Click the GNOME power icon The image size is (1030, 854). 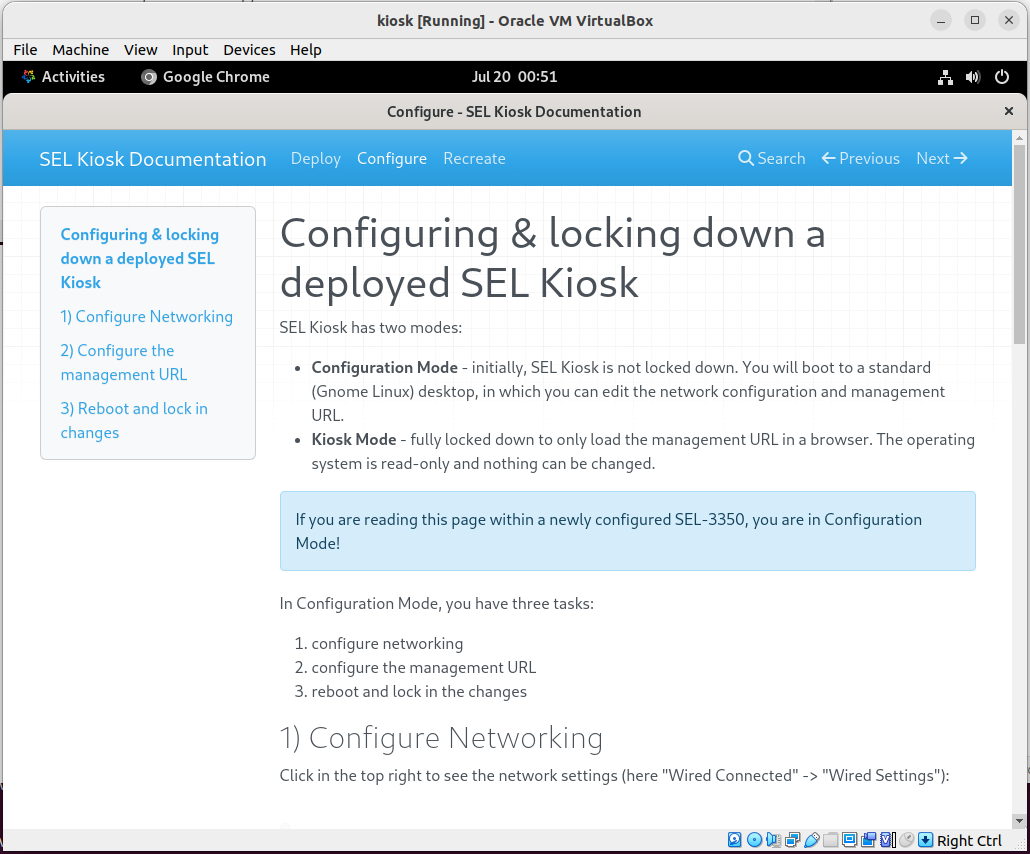point(1002,77)
